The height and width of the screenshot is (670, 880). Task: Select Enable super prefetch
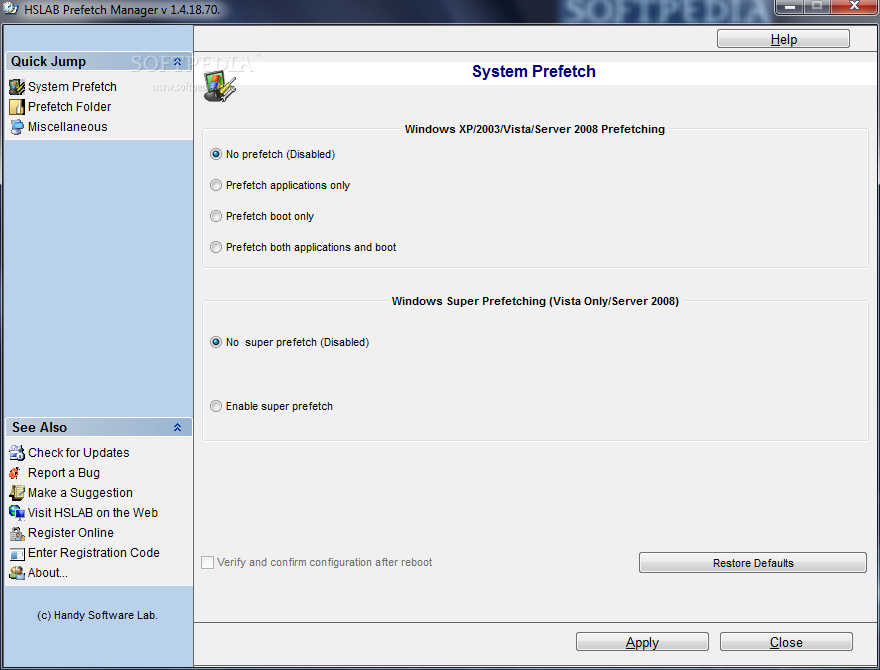click(x=216, y=406)
